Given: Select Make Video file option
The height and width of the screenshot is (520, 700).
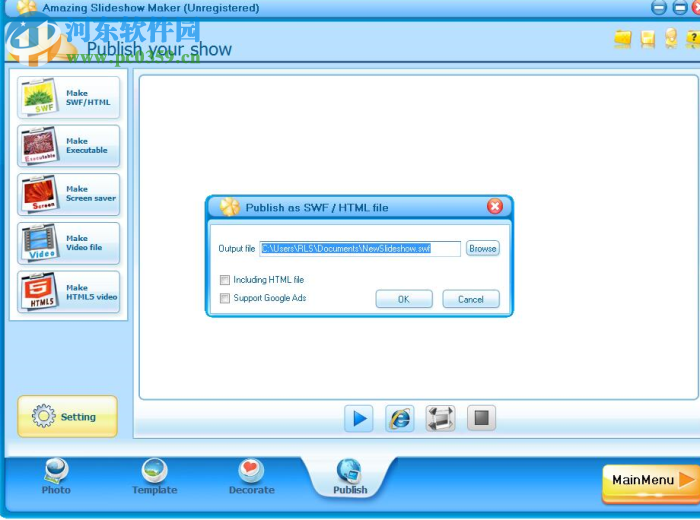Looking at the screenshot, I should tap(68, 243).
